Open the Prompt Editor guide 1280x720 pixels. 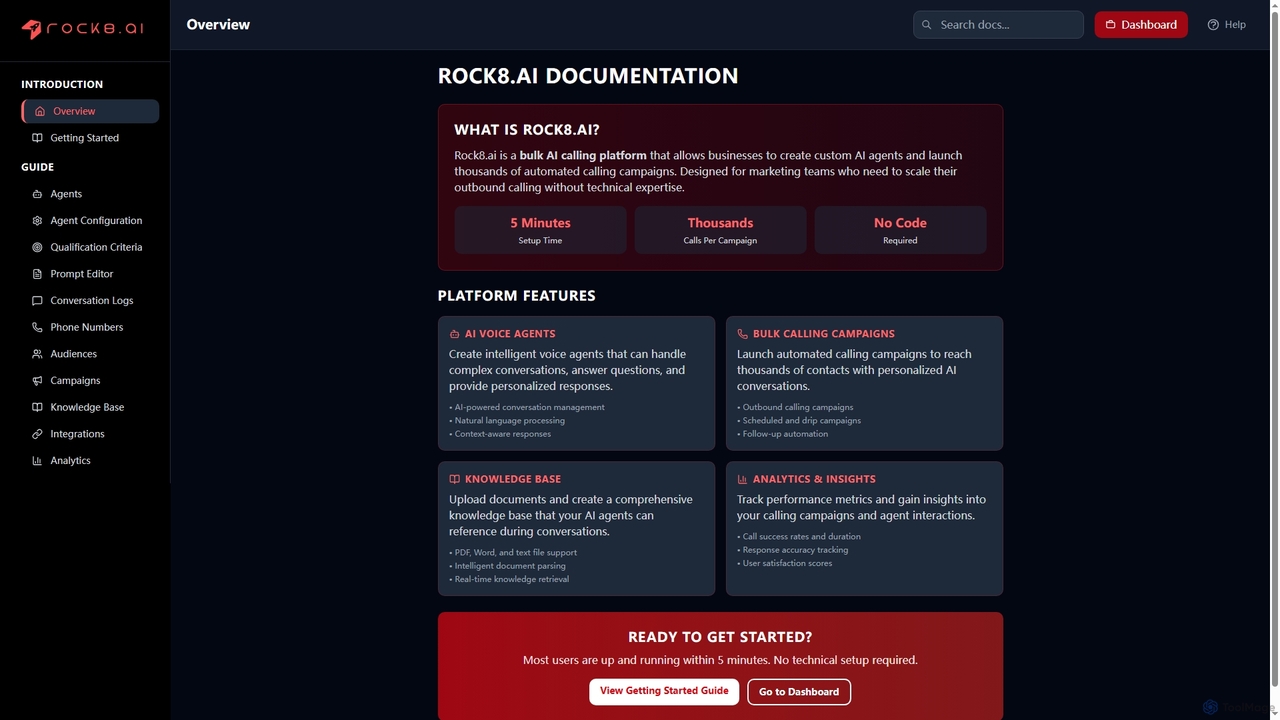coord(90,274)
